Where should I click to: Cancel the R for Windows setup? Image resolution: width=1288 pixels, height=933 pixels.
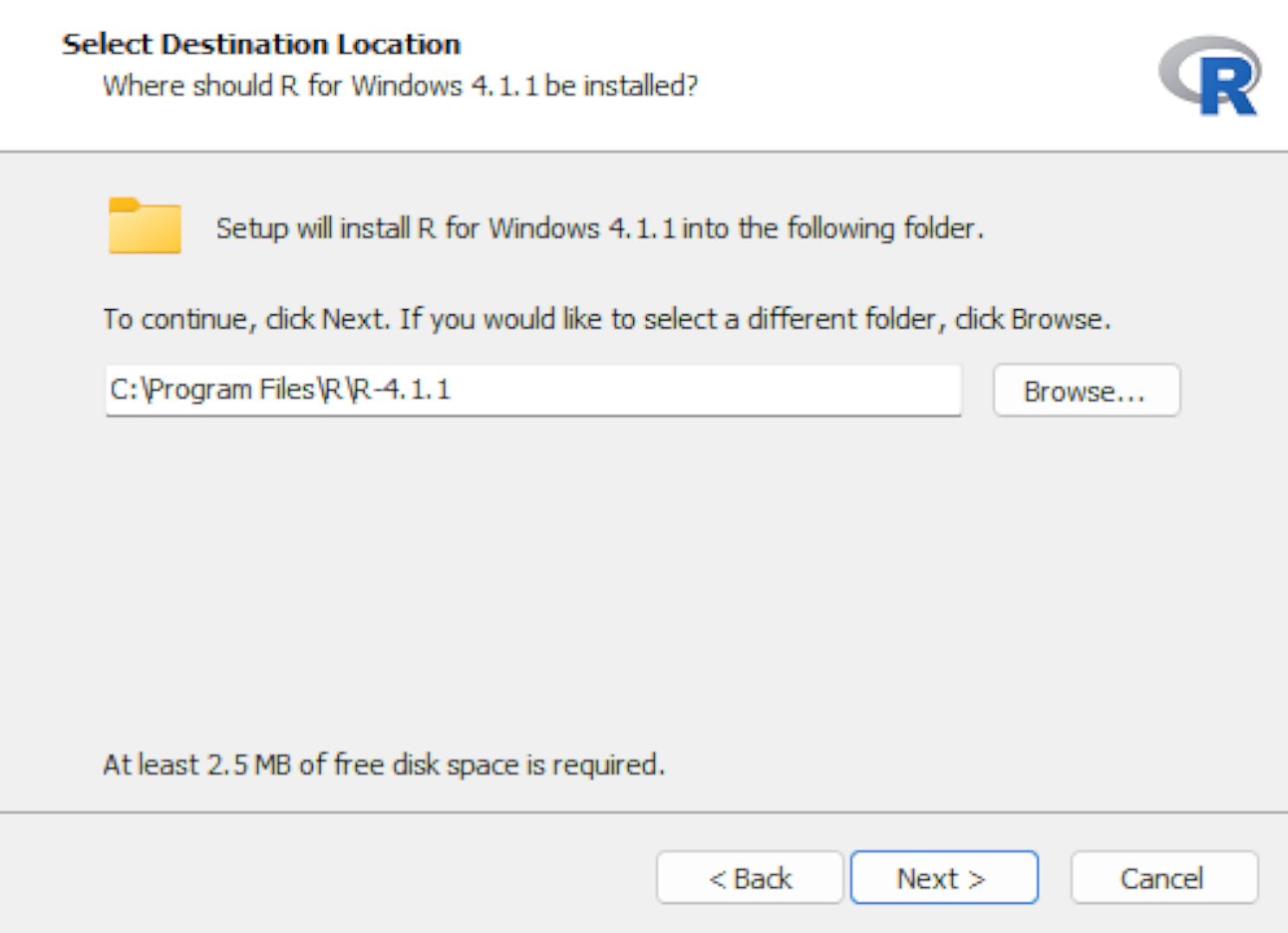[x=1163, y=878]
